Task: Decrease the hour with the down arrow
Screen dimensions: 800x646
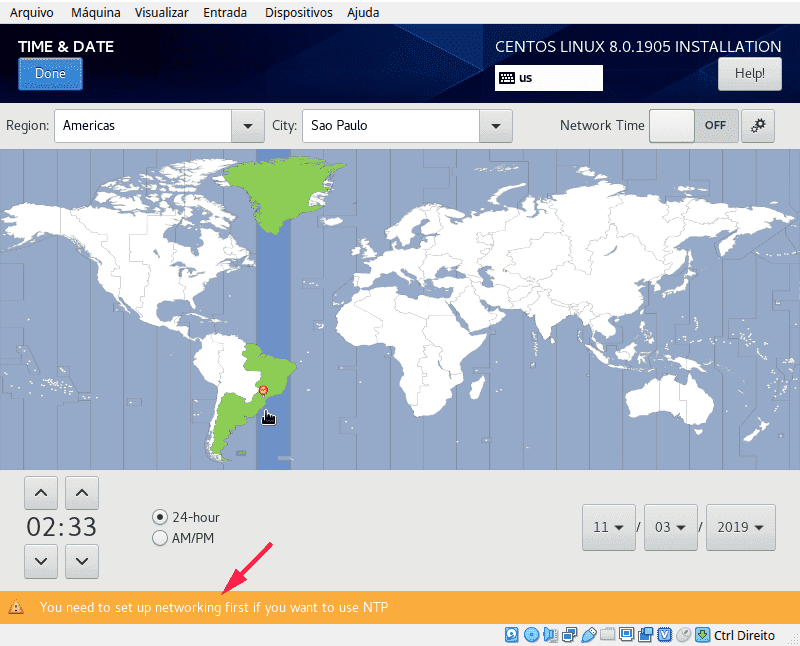Action: click(x=41, y=561)
